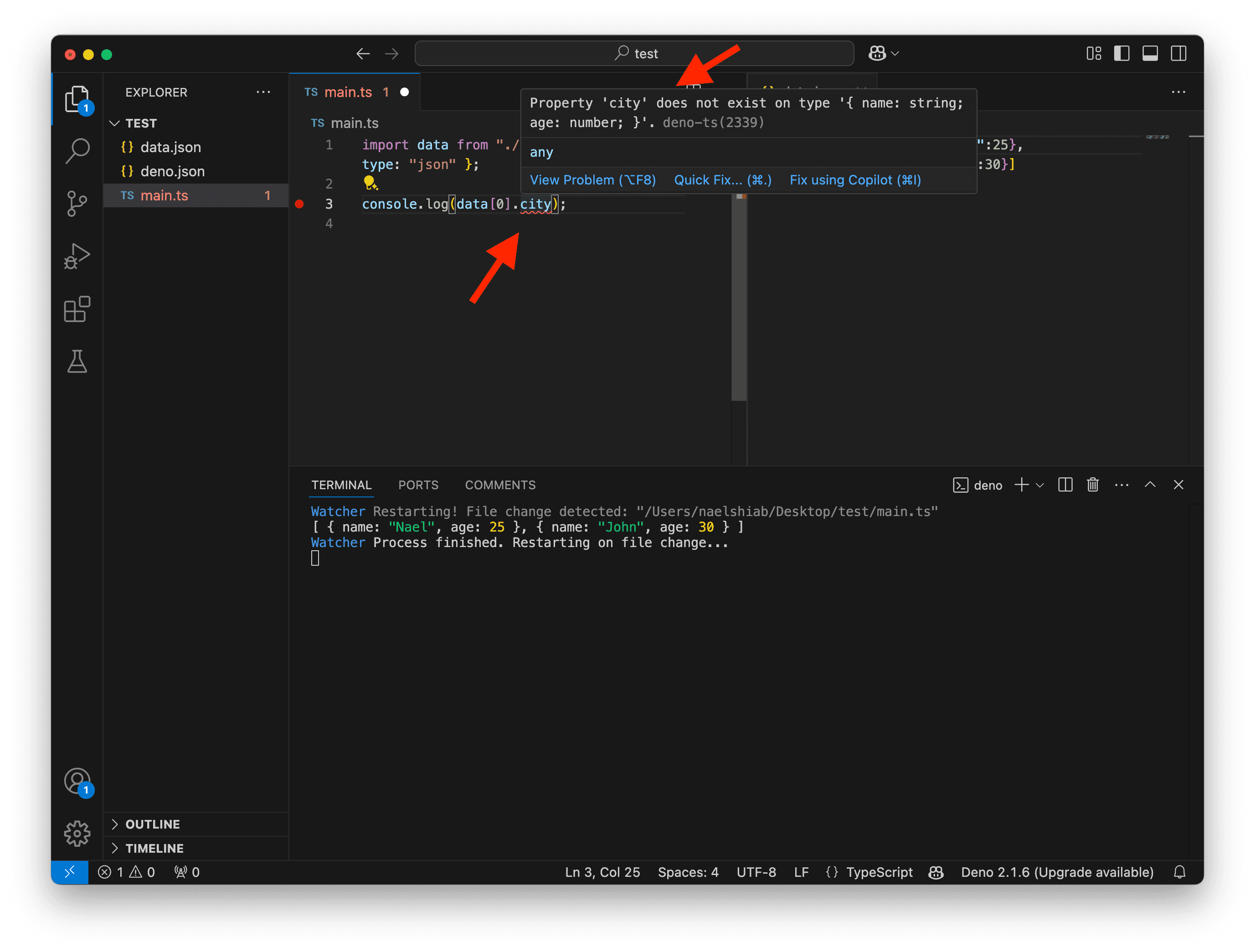1255x952 pixels.
Task: Click the minimap in right editor
Action: tap(1157, 137)
